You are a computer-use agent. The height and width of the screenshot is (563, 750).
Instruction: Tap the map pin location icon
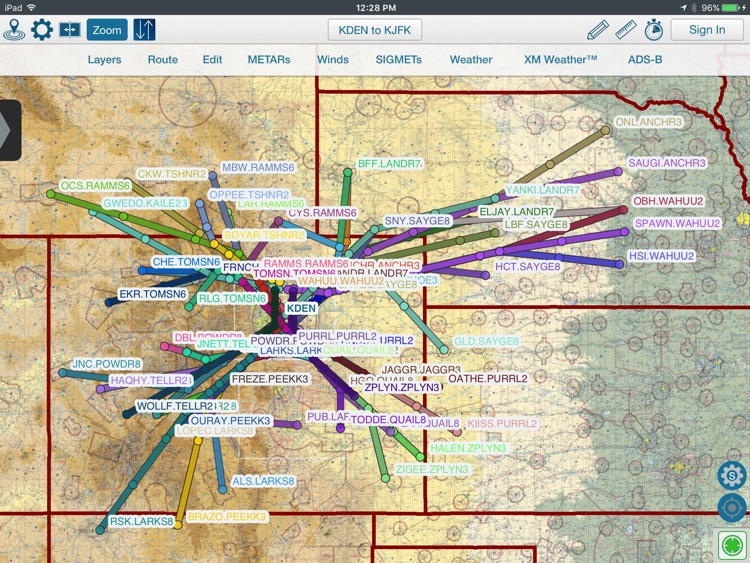click(14, 30)
